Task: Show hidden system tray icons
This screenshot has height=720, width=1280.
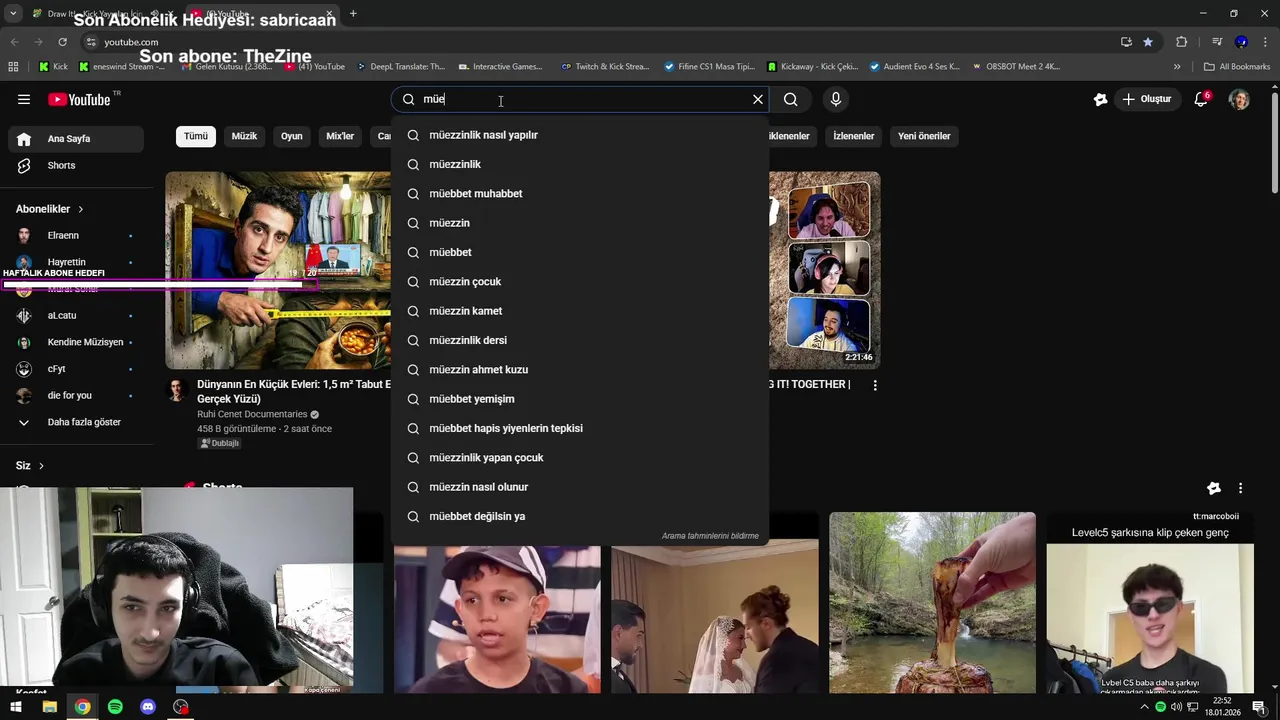Action: click(1144, 707)
